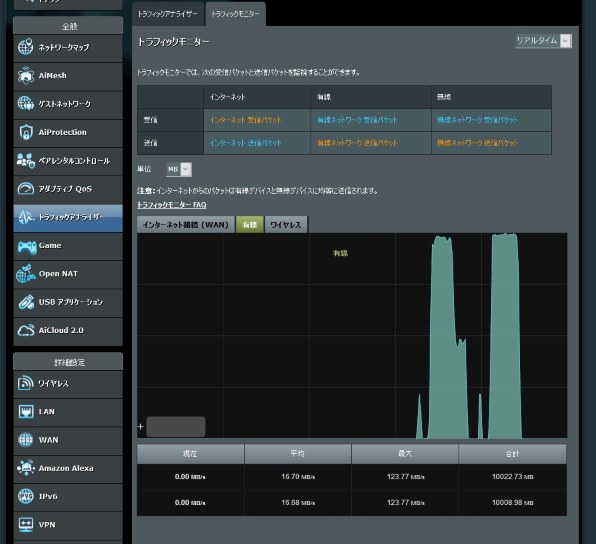Click the 全般 section header
This screenshot has height=544, width=596.
tap(69, 26)
